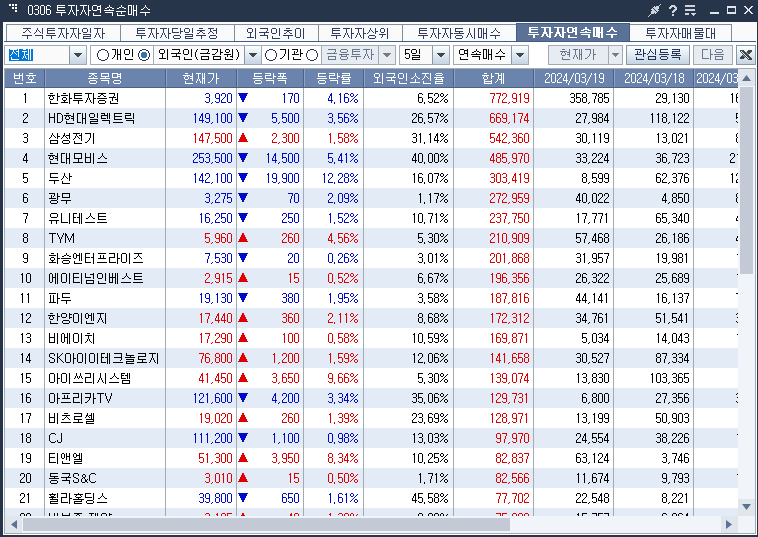Click up arrow indicator in 삼성전기 row

243,138
